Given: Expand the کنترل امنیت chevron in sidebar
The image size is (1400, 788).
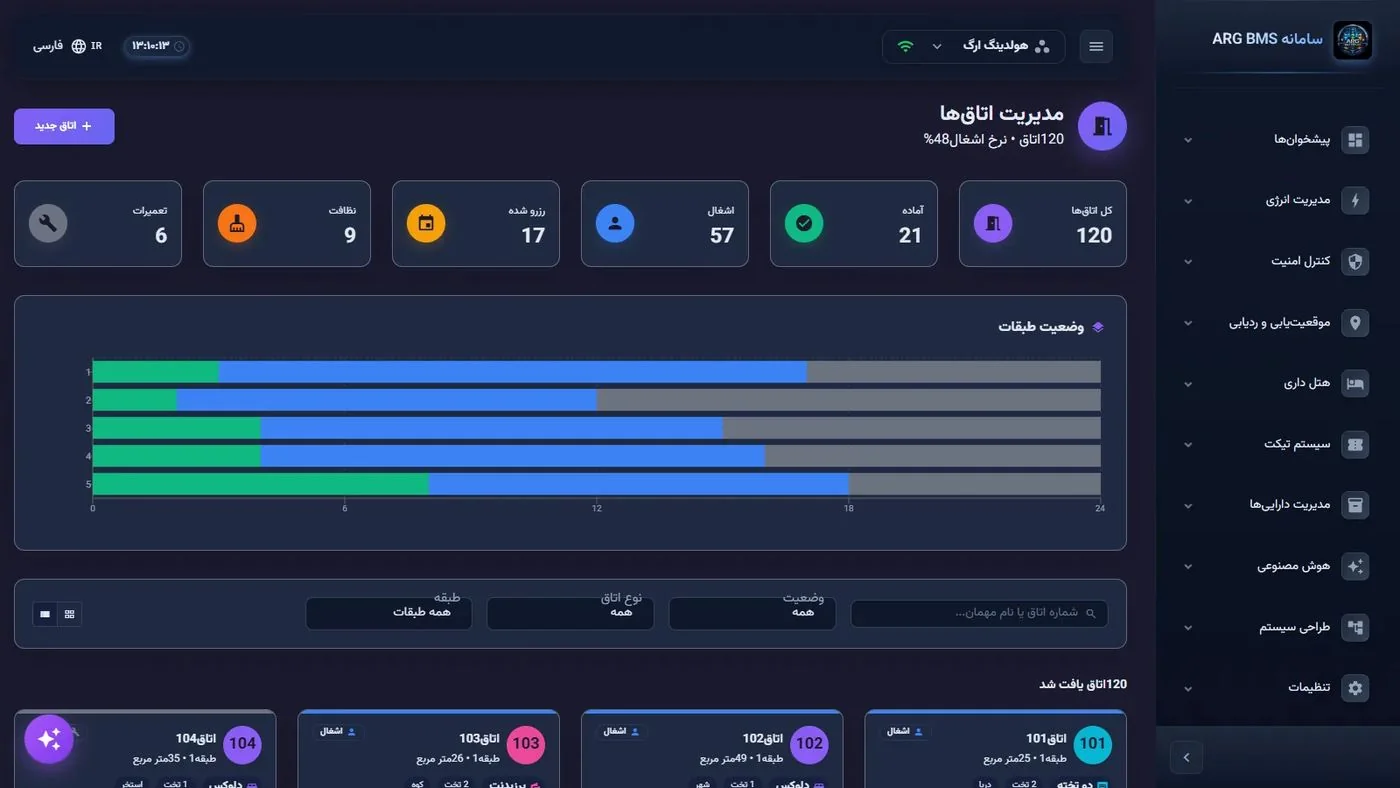Looking at the screenshot, I should click(1188, 262).
